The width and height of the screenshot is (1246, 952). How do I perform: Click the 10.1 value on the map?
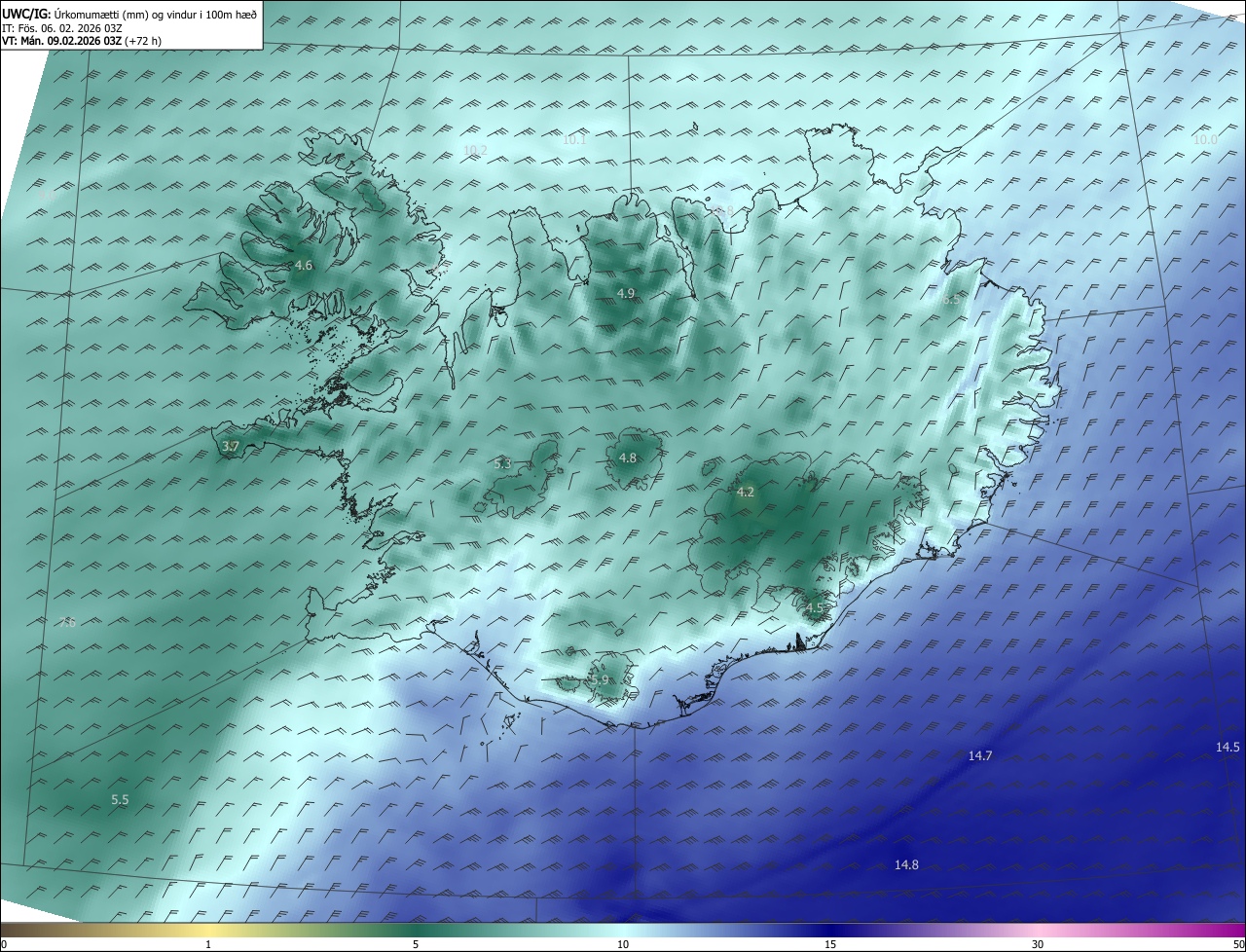(x=574, y=139)
